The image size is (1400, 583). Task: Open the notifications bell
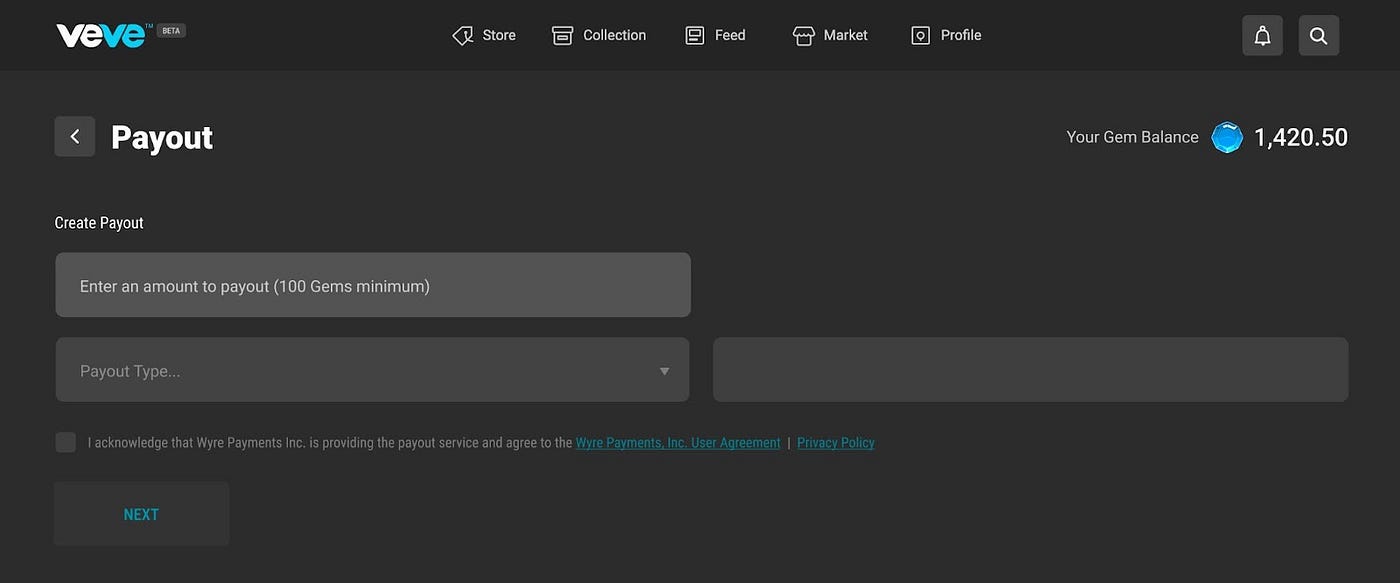click(x=1262, y=35)
